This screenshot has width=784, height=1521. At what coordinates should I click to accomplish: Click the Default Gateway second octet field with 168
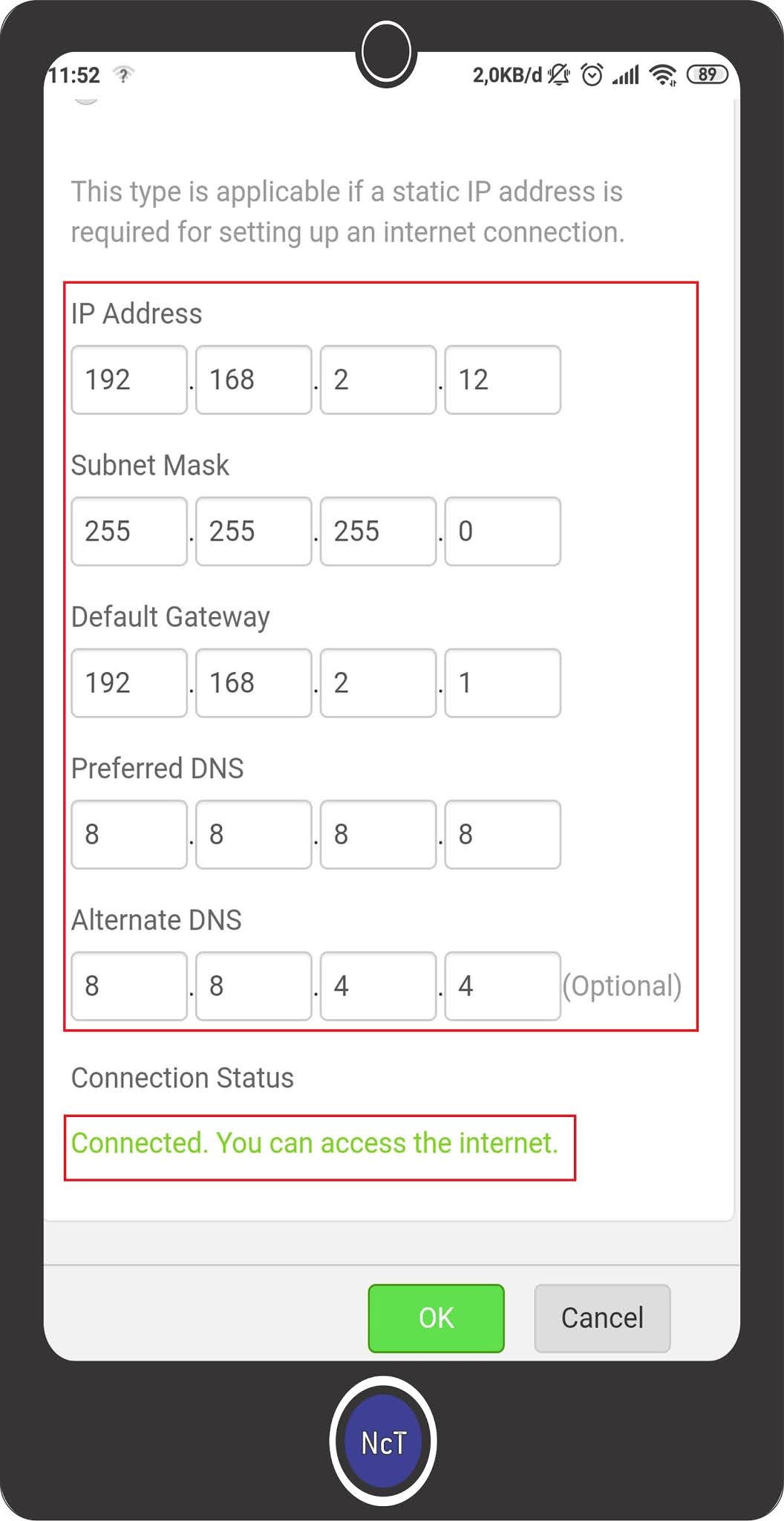pos(253,683)
